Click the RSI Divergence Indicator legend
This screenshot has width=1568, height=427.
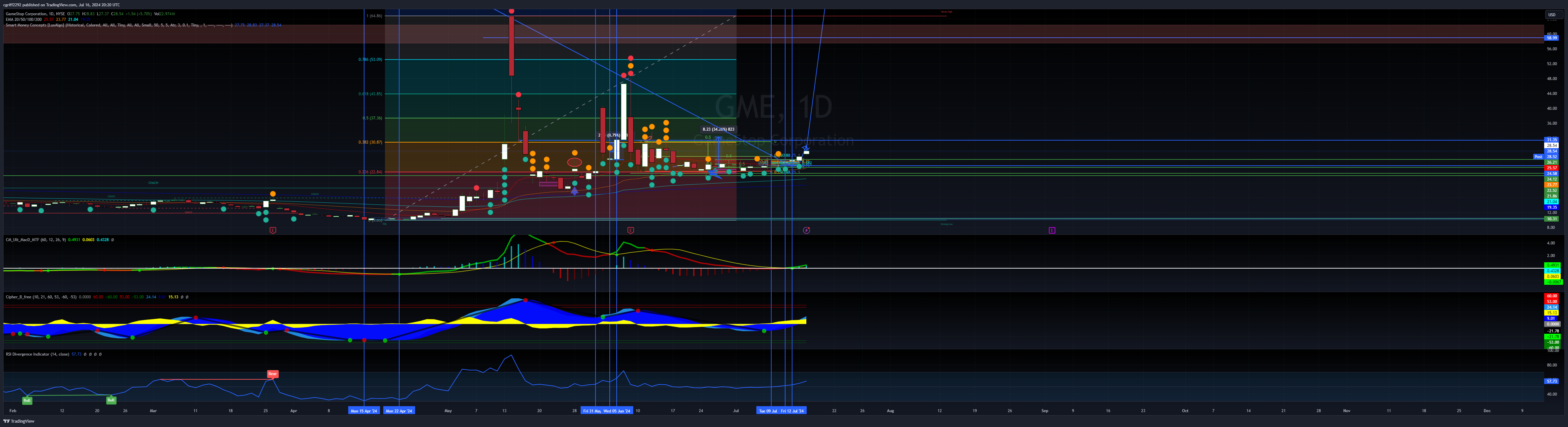[x=54, y=354]
